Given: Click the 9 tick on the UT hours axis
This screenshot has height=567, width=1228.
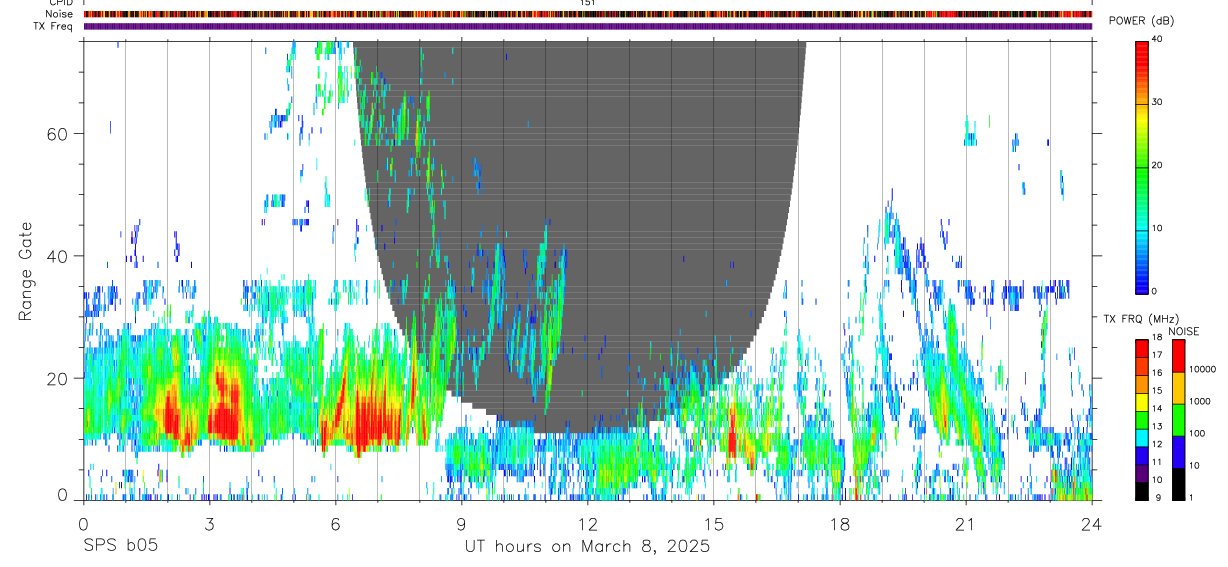Looking at the screenshot, I should [x=461, y=522].
